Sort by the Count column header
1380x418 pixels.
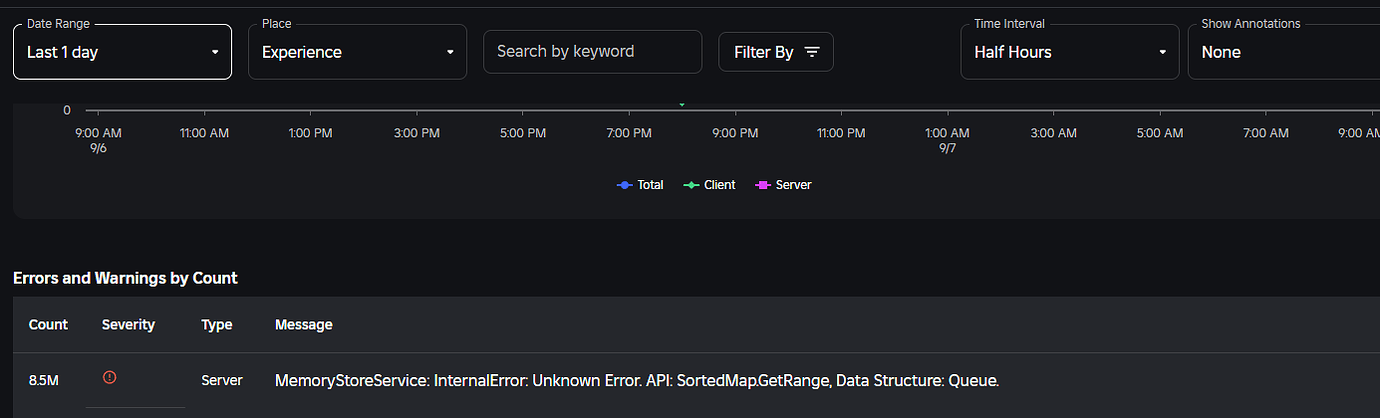click(x=48, y=324)
